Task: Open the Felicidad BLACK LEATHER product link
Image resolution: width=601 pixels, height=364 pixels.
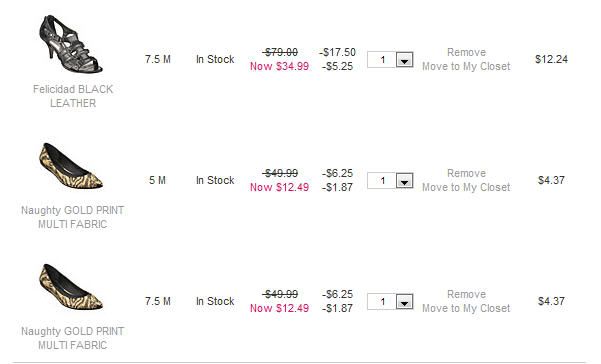Action: click(73, 96)
